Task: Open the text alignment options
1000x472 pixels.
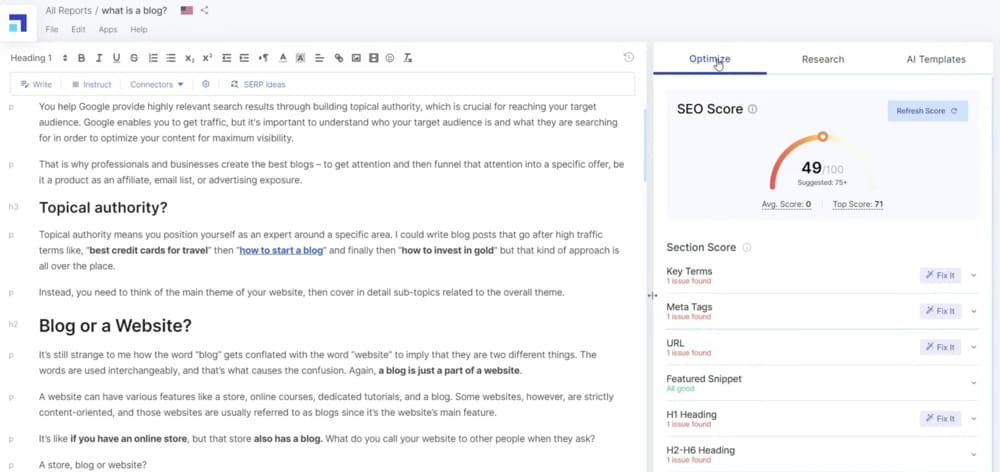Action: [x=320, y=58]
